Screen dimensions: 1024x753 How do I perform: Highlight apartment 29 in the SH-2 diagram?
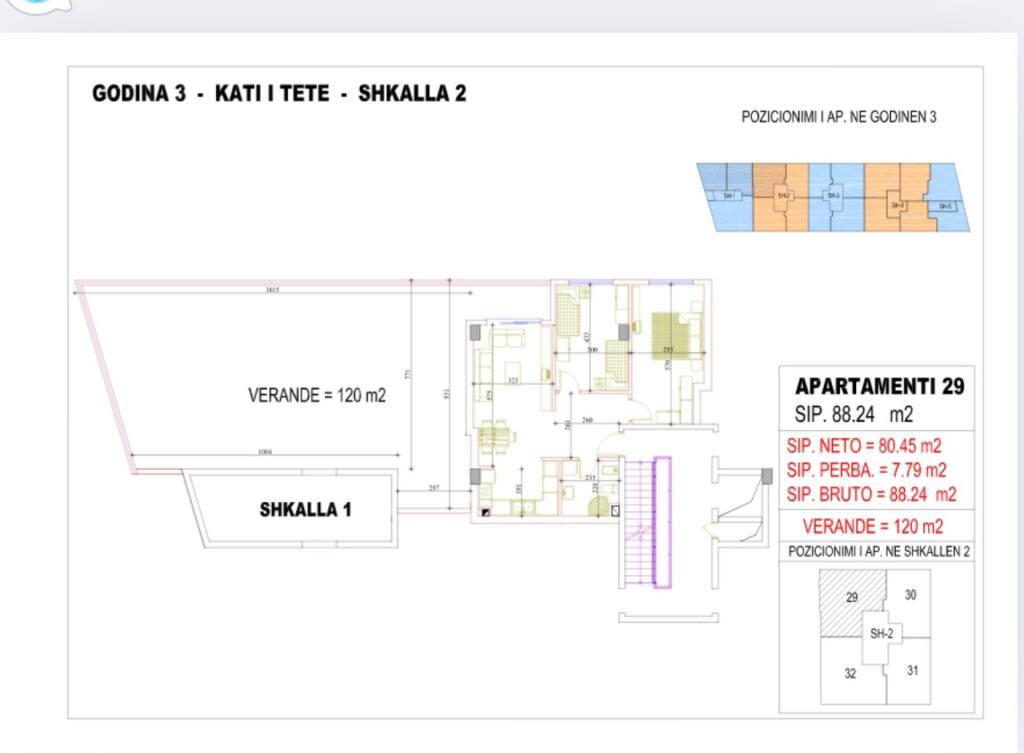coord(852,597)
